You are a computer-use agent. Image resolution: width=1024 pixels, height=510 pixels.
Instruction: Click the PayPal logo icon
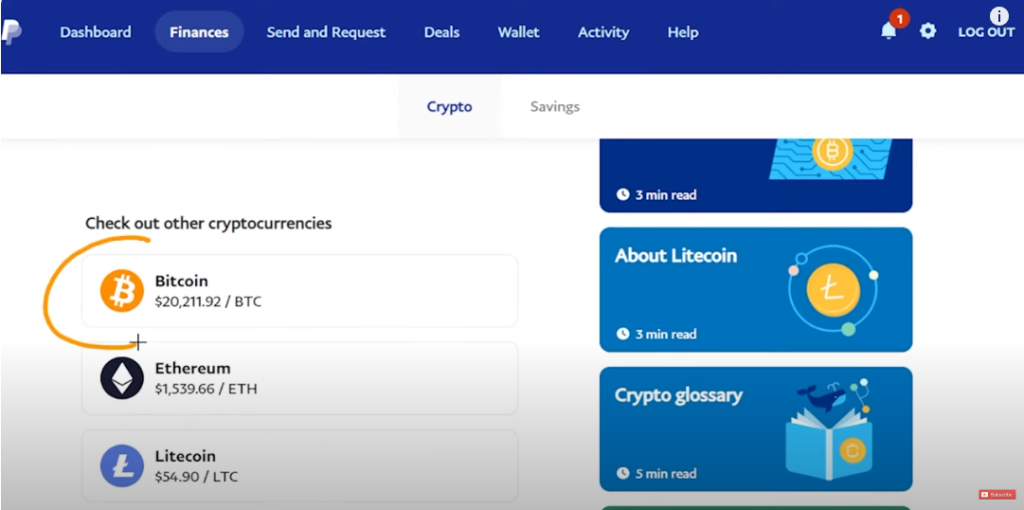[x=12, y=32]
